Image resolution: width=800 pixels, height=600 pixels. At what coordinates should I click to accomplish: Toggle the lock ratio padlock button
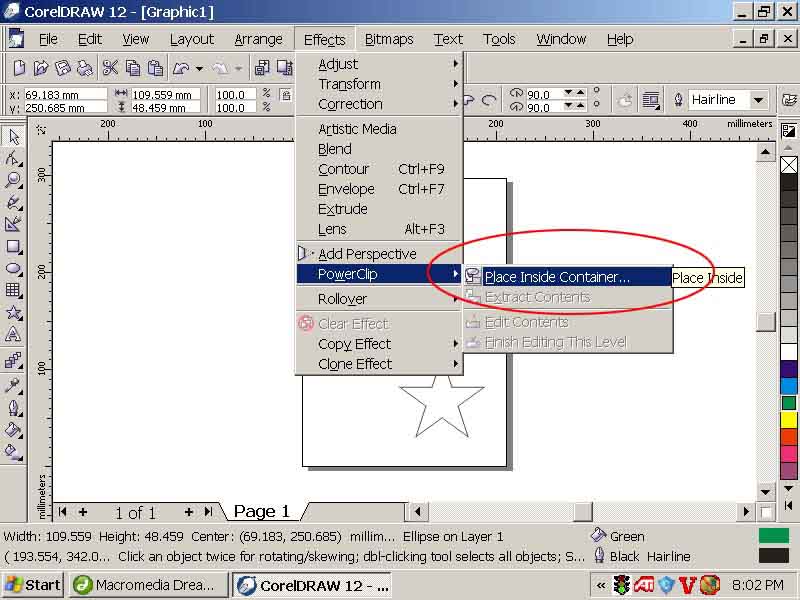(286, 95)
